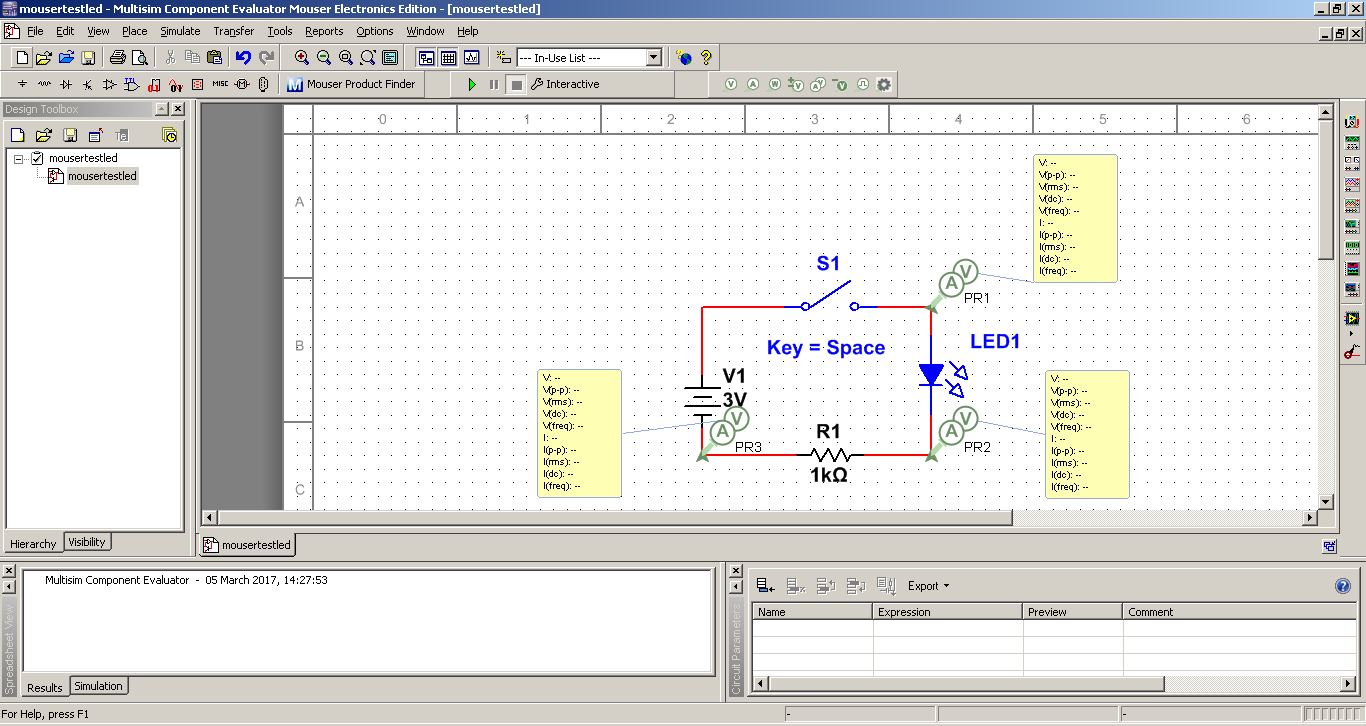Click the Circuit Parameters help icon
The height and width of the screenshot is (726, 1366).
tap(1343, 586)
